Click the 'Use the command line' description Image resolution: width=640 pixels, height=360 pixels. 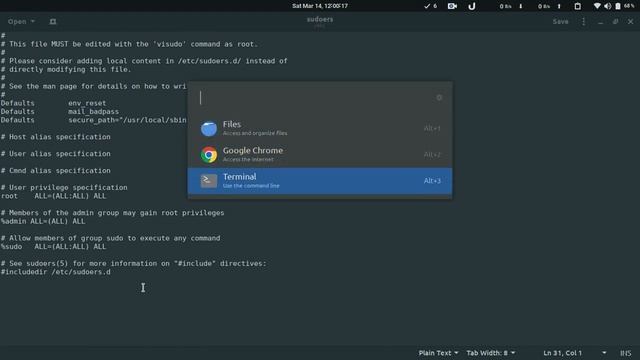(x=251, y=186)
